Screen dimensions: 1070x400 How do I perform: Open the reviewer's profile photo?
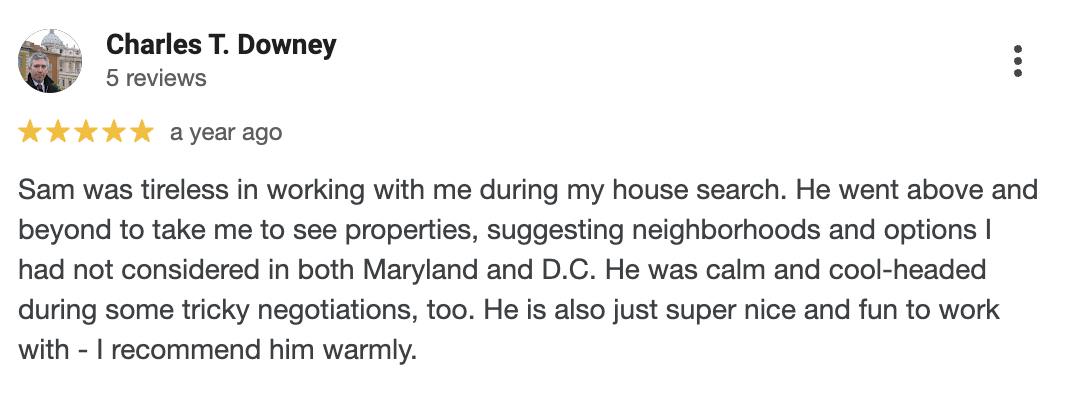(x=50, y=61)
